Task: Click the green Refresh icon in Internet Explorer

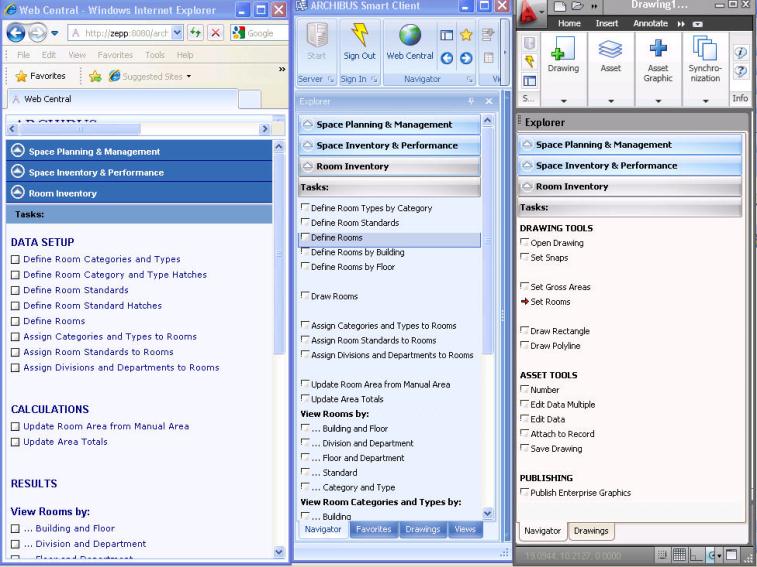Action: pos(196,33)
